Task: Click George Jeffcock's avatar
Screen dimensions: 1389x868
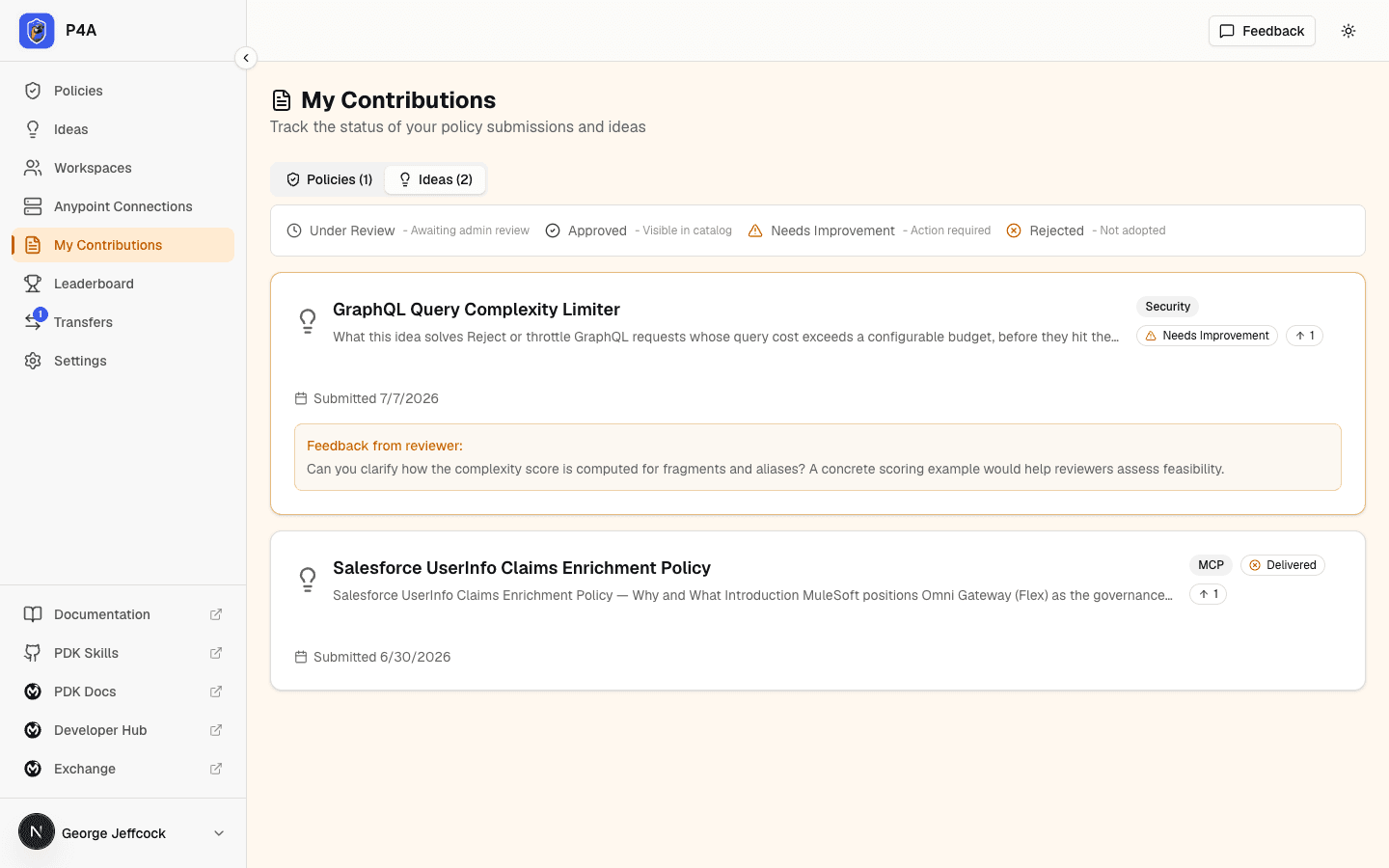Action: point(37,832)
